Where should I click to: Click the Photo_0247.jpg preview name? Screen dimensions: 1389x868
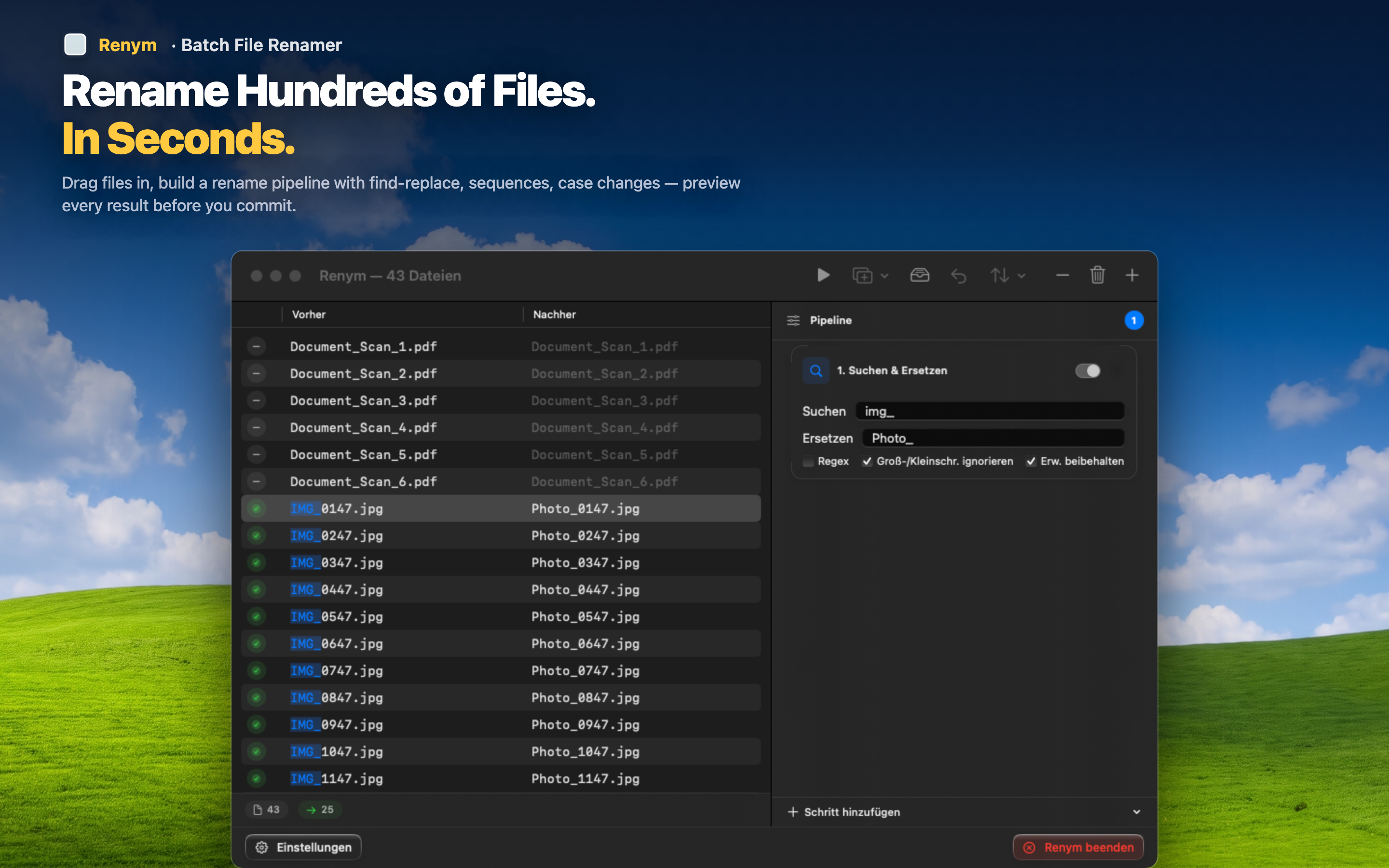click(585, 536)
